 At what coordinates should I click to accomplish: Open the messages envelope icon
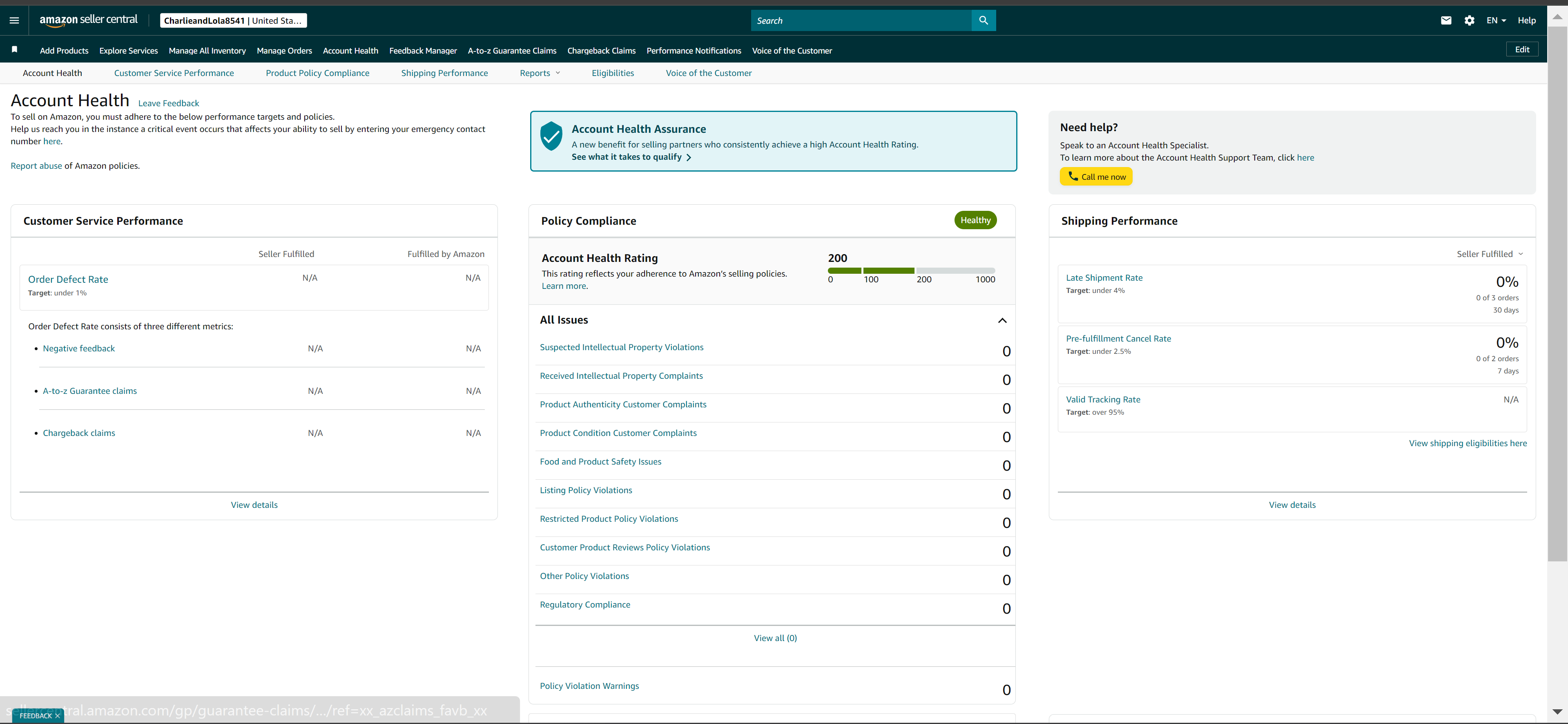click(x=1446, y=21)
